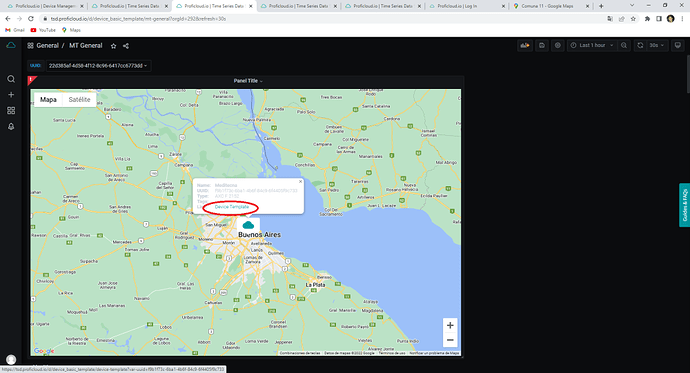Open Maps bookmark
The width and height of the screenshot is (690, 373).
(71, 30)
